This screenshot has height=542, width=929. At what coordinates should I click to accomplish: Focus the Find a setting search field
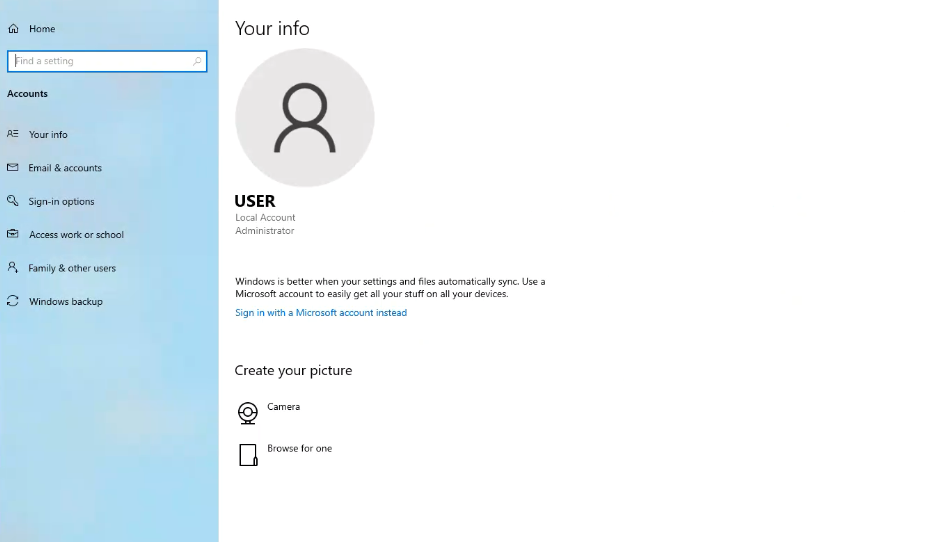coord(100,61)
